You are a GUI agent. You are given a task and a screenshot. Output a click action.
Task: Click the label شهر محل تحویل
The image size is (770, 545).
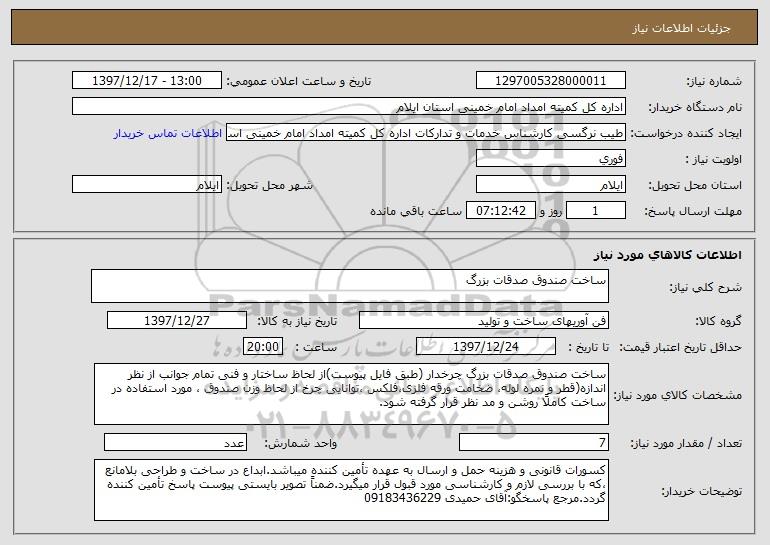click(269, 186)
